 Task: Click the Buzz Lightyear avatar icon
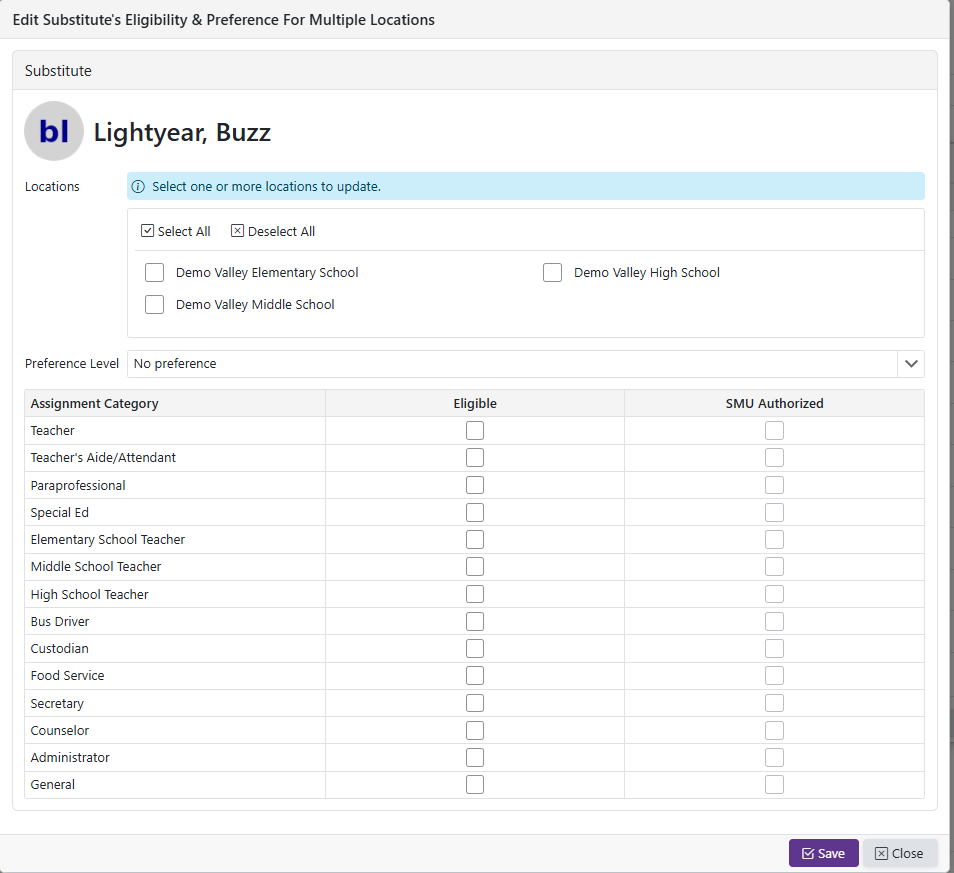[54, 131]
